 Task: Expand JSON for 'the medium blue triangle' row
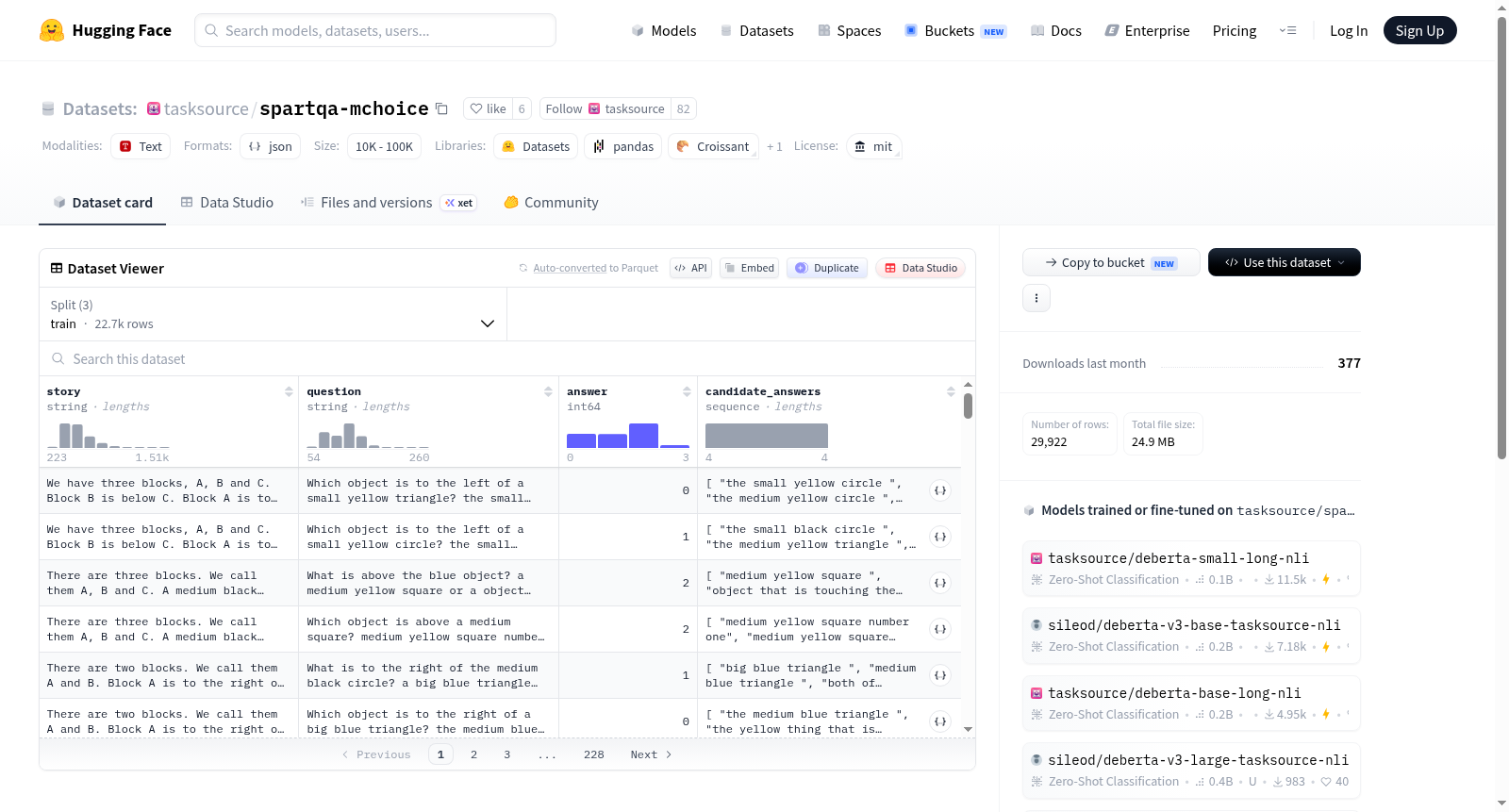940,721
